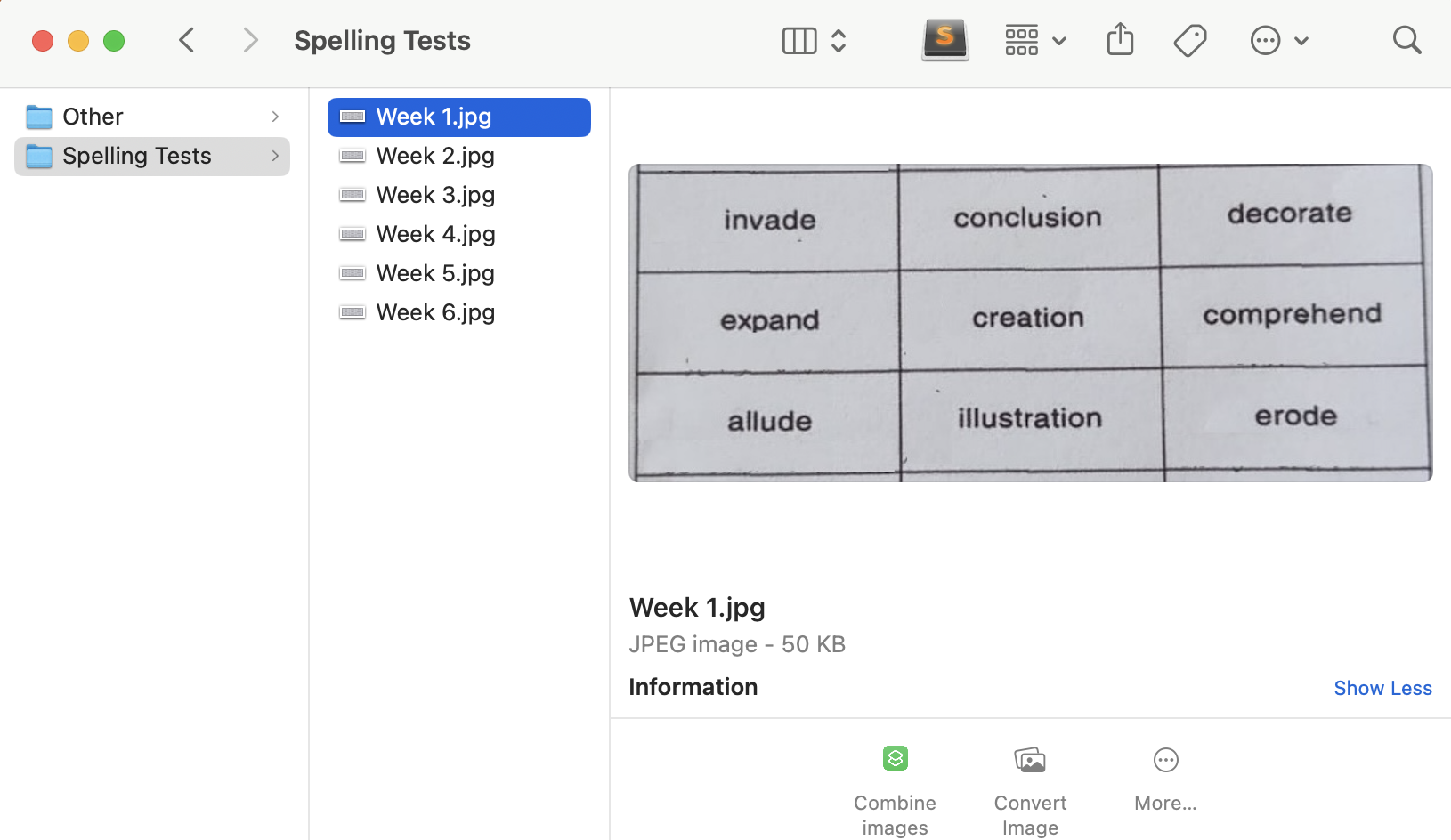This screenshot has height=840, width=1451.
Task: Select the Week 2.jpg file
Action: (435, 157)
